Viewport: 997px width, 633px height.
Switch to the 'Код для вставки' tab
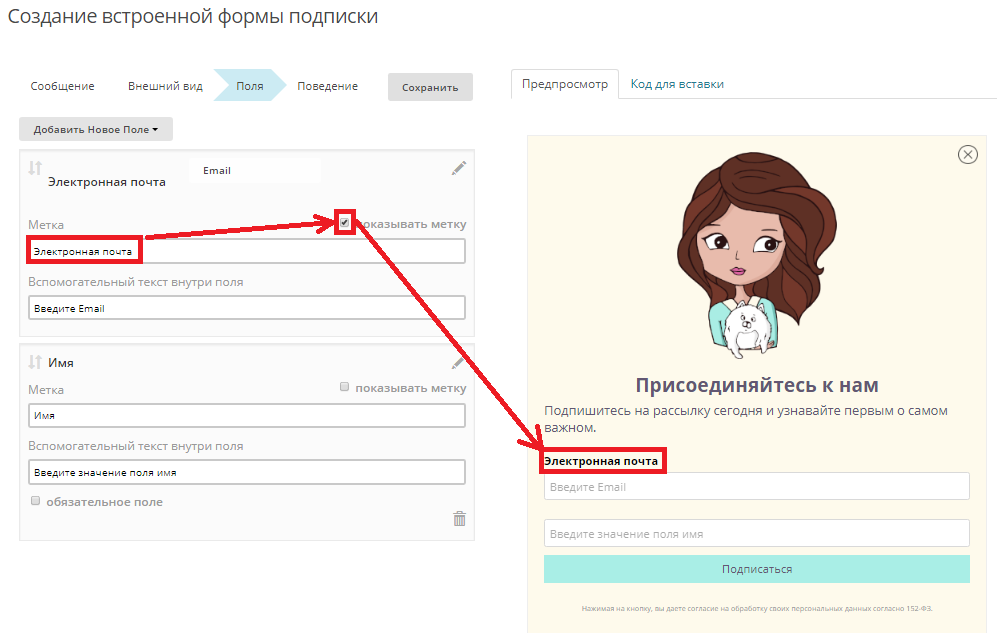[677, 84]
